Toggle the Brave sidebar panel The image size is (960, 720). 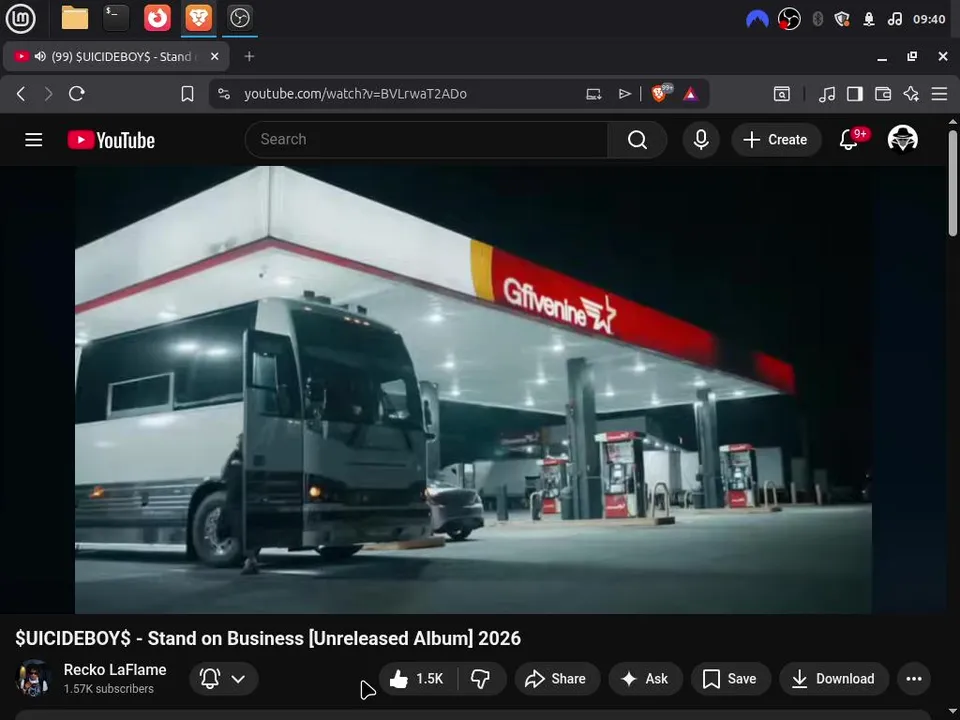point(855,94)
